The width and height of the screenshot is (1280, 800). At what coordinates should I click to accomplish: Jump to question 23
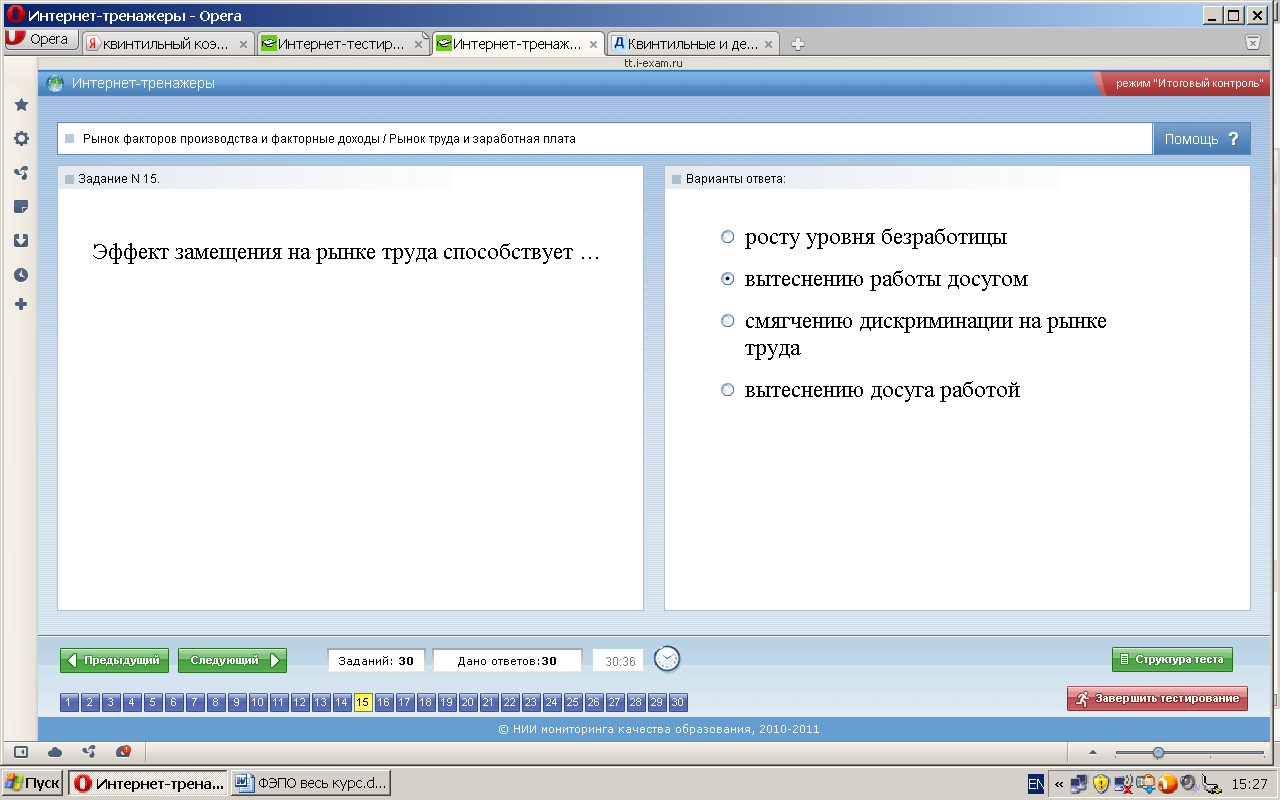coord(530,703)
